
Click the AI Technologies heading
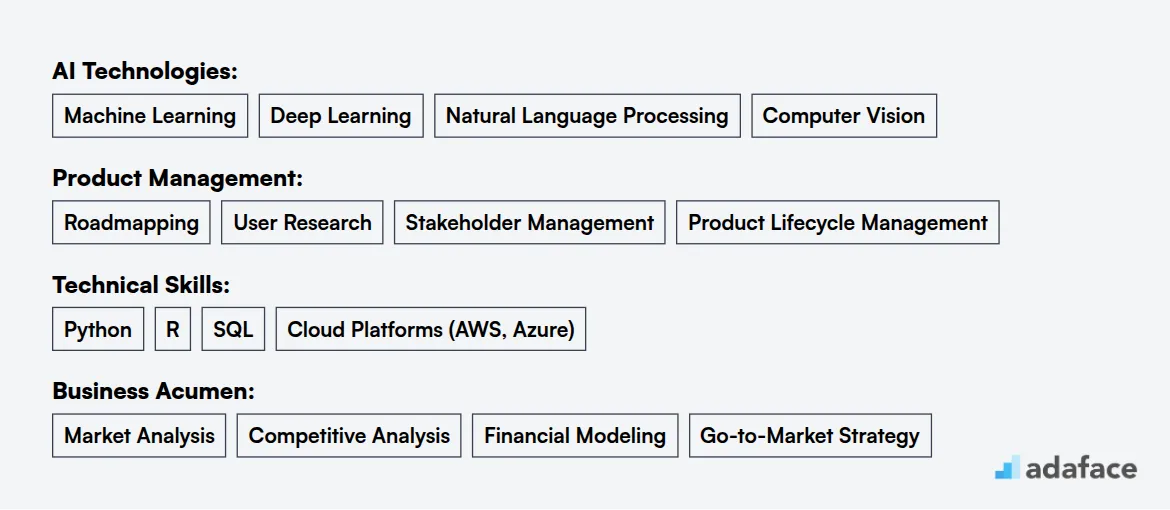point(145,71)
